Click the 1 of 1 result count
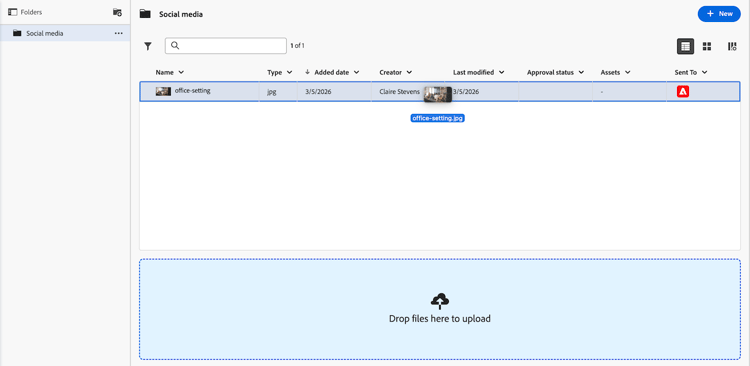The image size is (750, 366). (297, 46)
